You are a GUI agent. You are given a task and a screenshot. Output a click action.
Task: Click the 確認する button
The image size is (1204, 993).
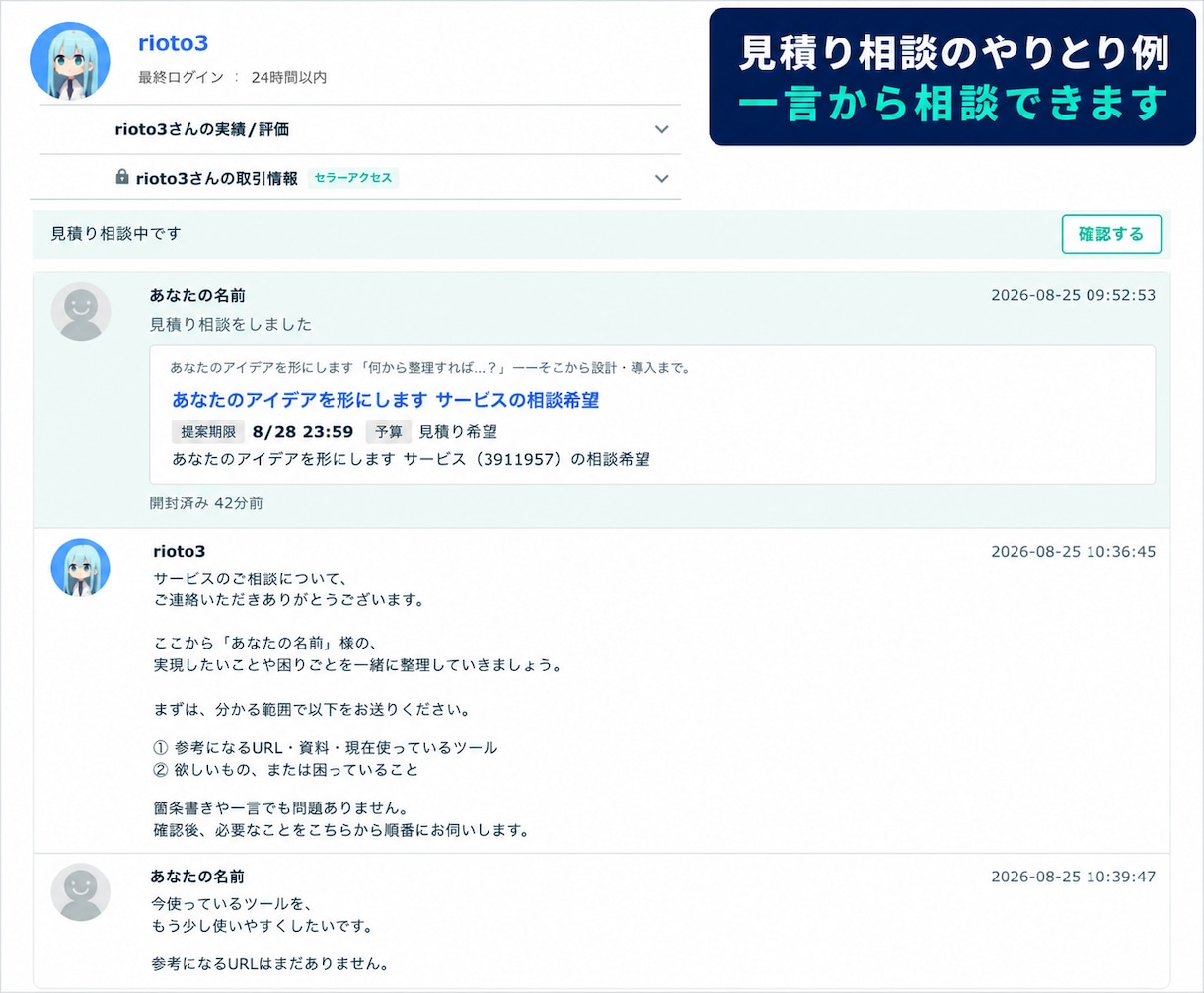[1111, 234]
